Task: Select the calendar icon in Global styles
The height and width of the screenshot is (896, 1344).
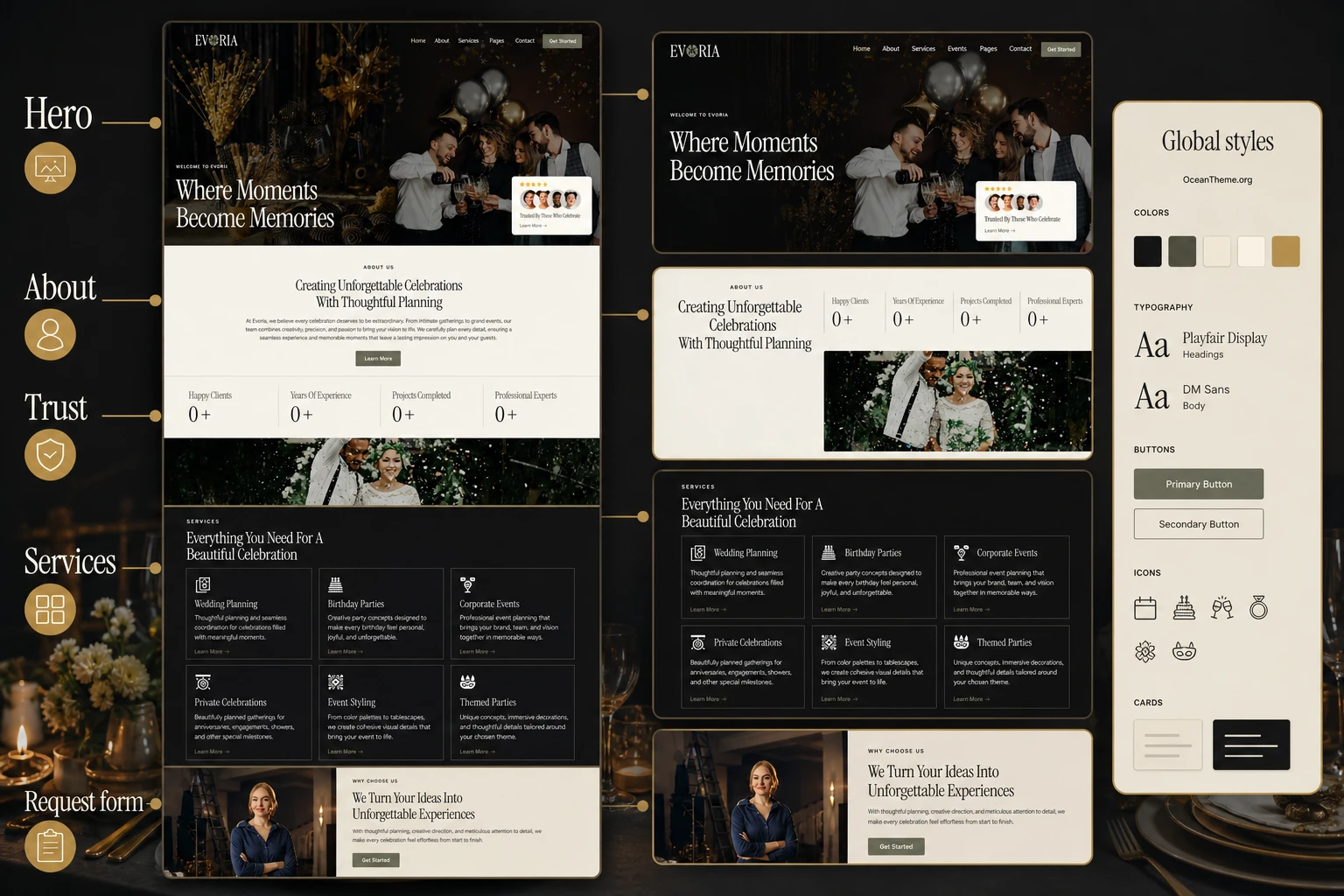Action: 1145,608
